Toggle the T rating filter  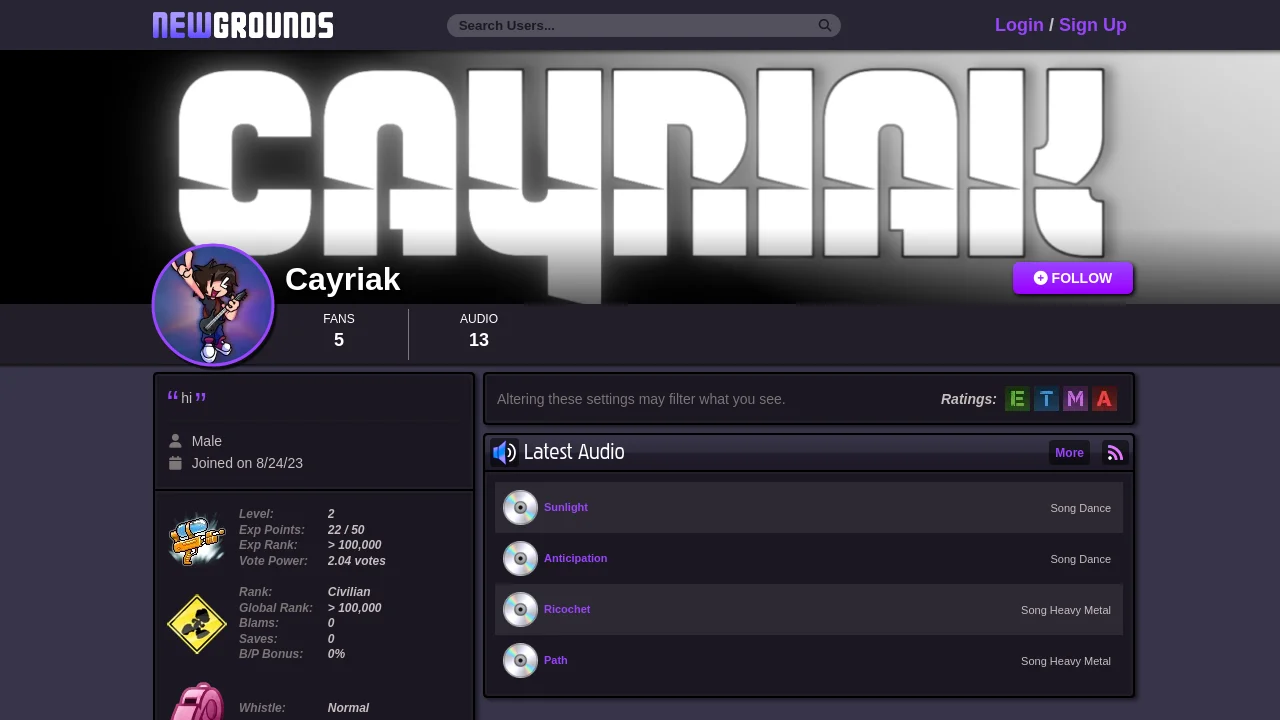pyautogui.click(x=1046, y=399)
